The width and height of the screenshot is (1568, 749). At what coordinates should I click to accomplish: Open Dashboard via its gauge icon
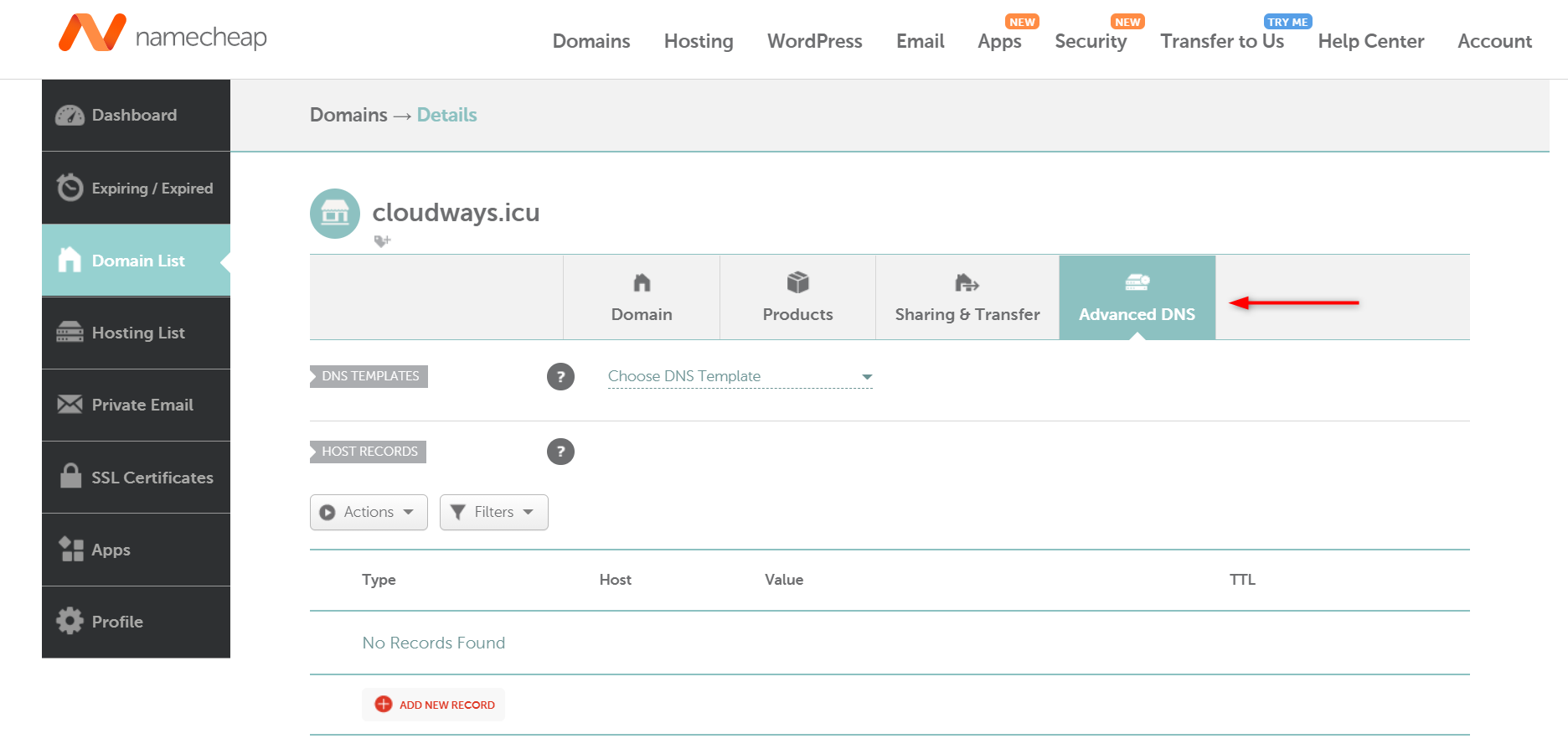tap(70, 116)
